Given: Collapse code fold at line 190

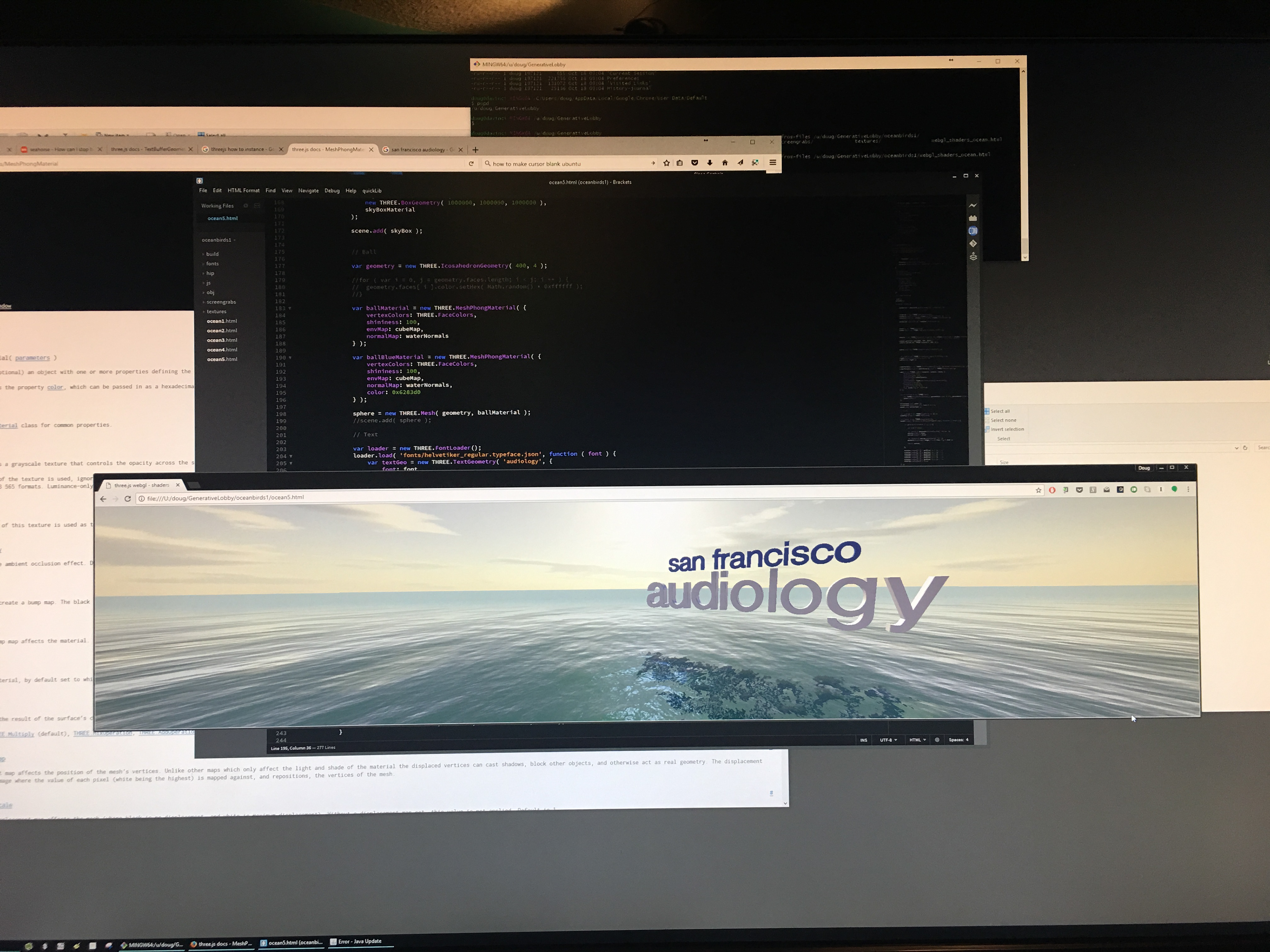Looking at the screenshot, I should 290,358.
